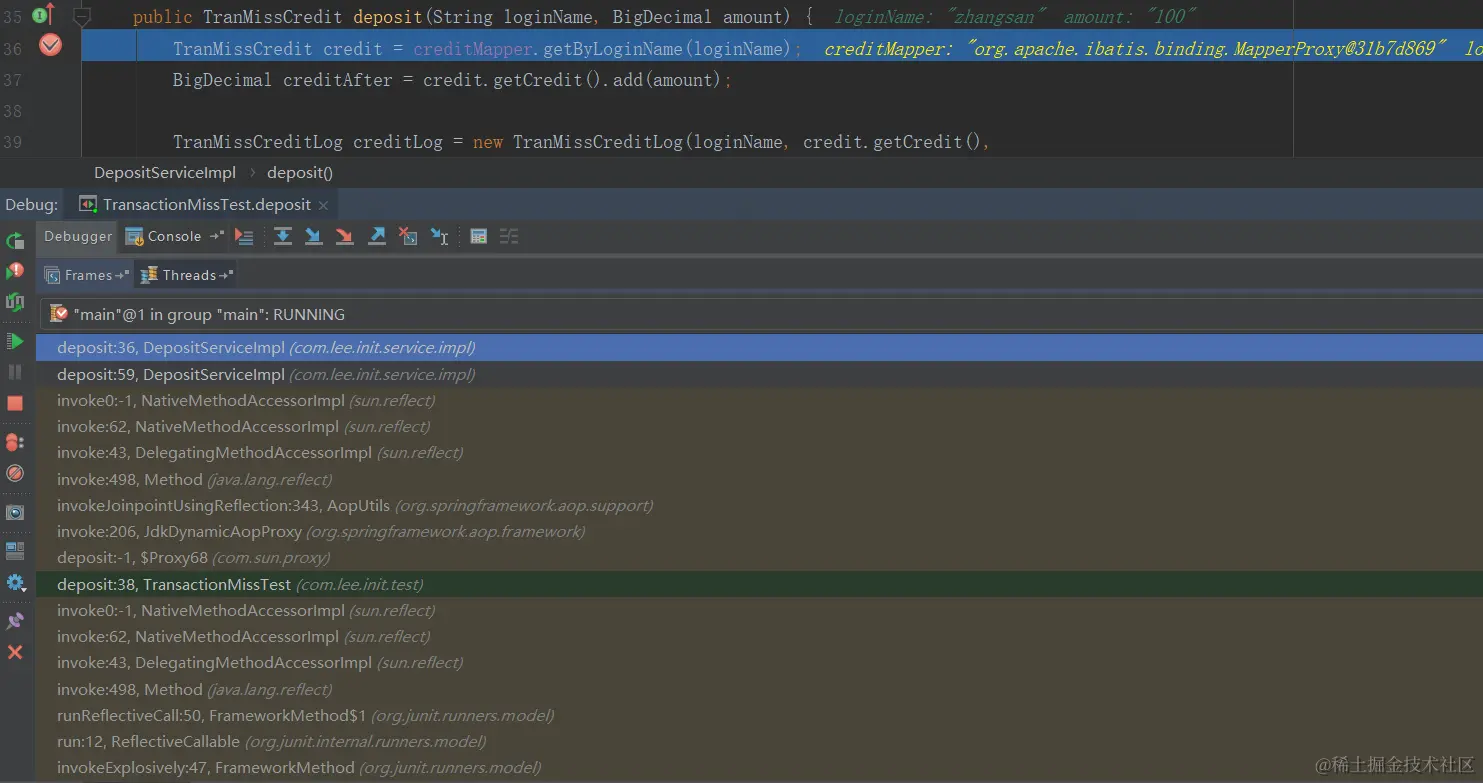Image resolution: width=1483 pixels, height=783 pixels.
Task: Toggle breakpoint on editor line 36
Action: pos(50,45)
